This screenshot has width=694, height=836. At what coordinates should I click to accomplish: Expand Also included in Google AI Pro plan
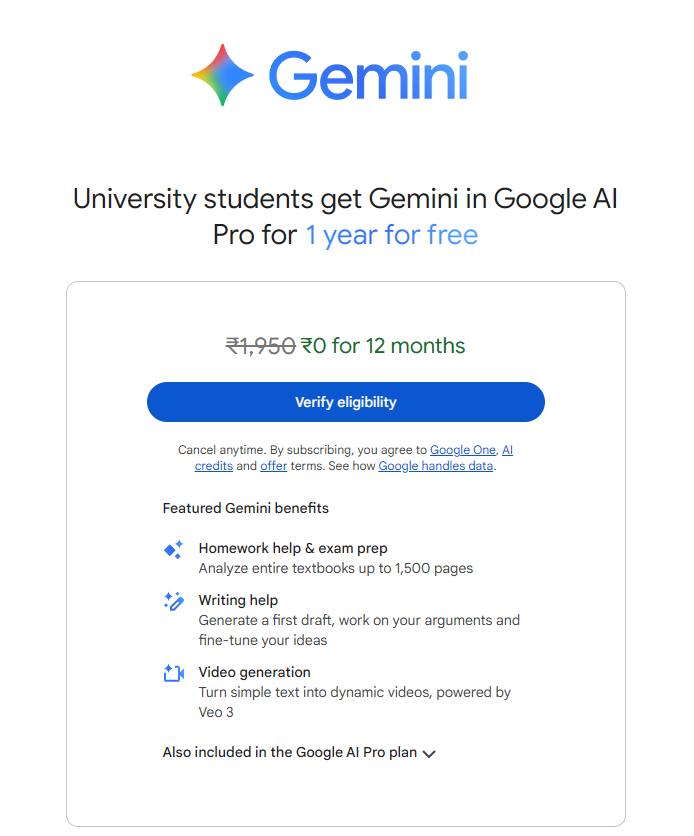[x=289, y=753]
